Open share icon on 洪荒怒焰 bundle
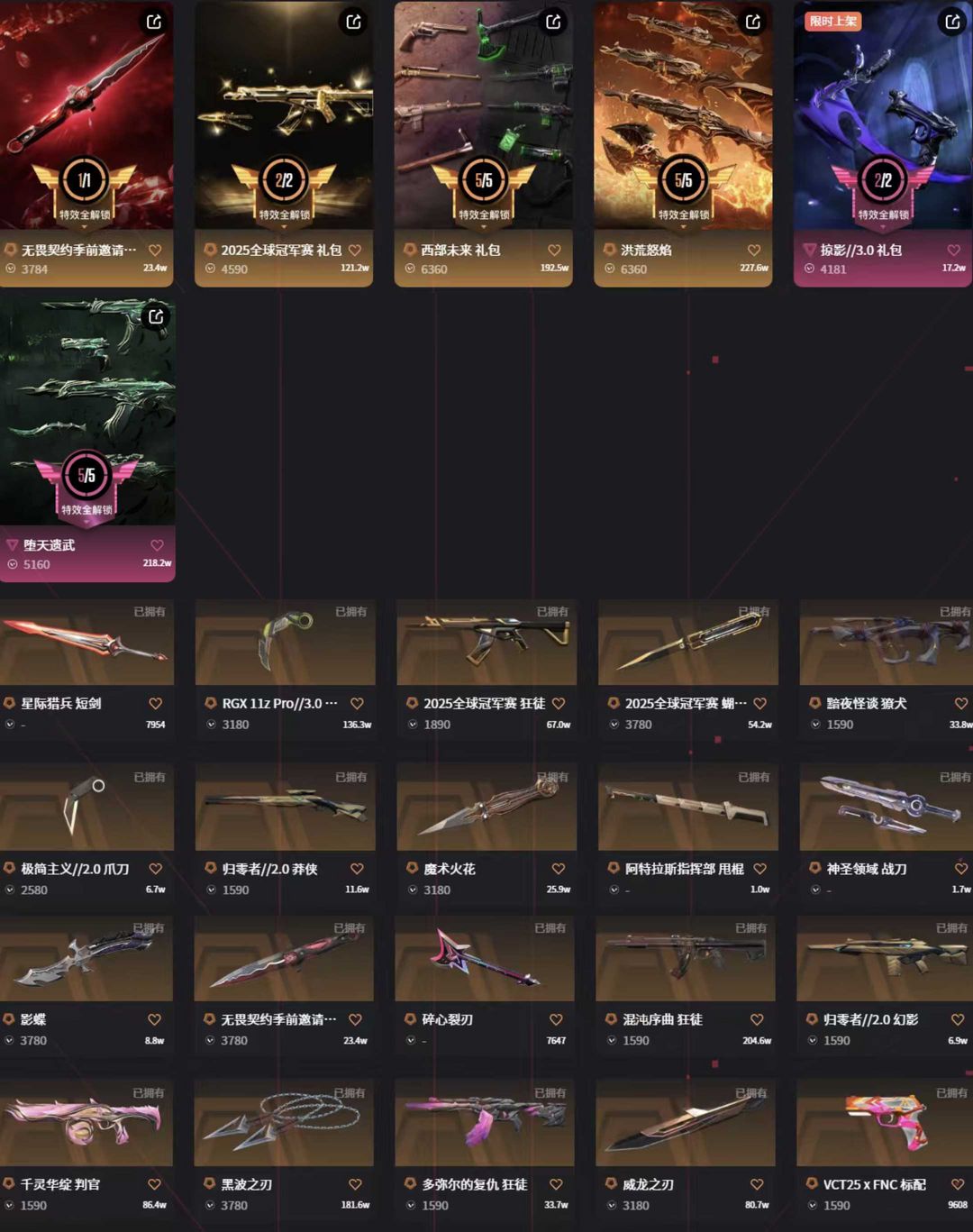Viewport: 973px width, 1232px height. (753, 22)
